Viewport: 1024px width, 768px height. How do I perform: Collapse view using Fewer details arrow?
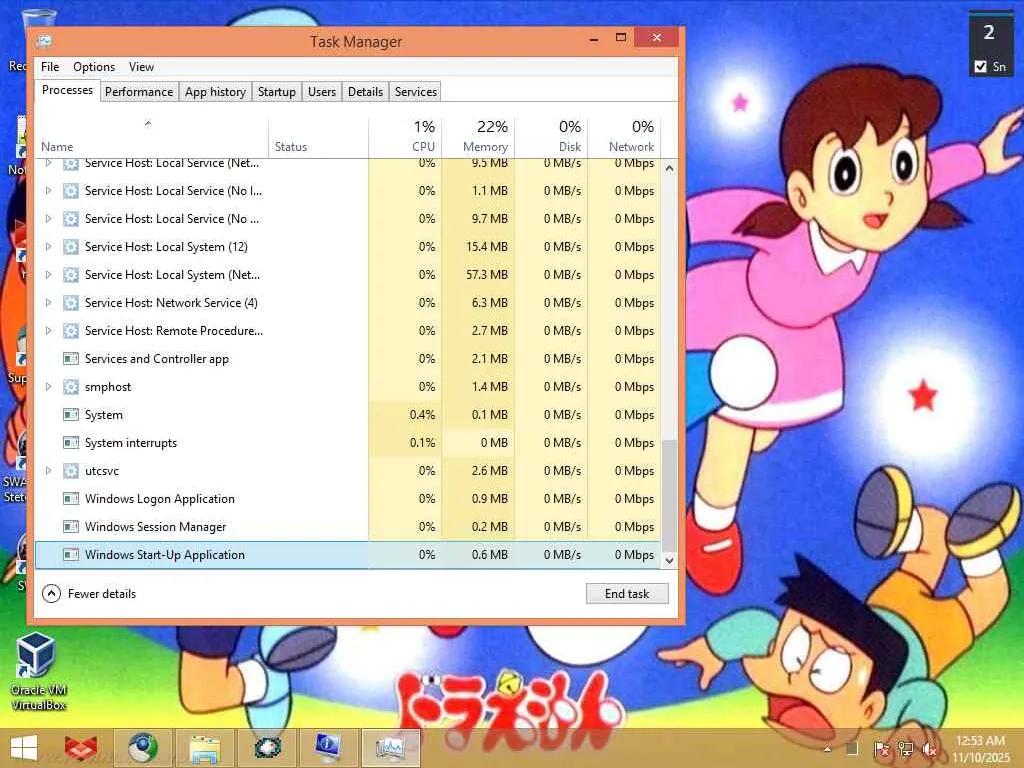coord(51,594)
